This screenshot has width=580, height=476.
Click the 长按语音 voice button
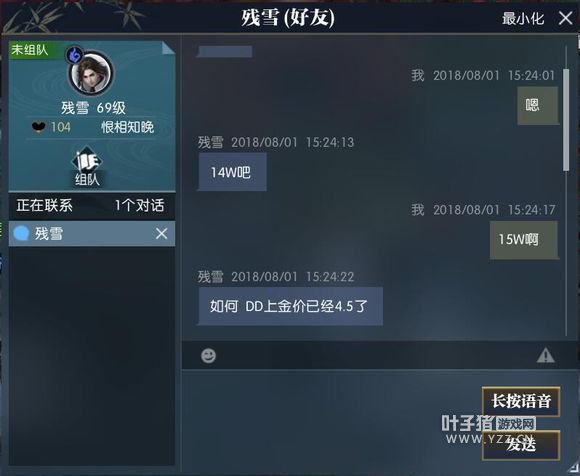tap(521, 401)
